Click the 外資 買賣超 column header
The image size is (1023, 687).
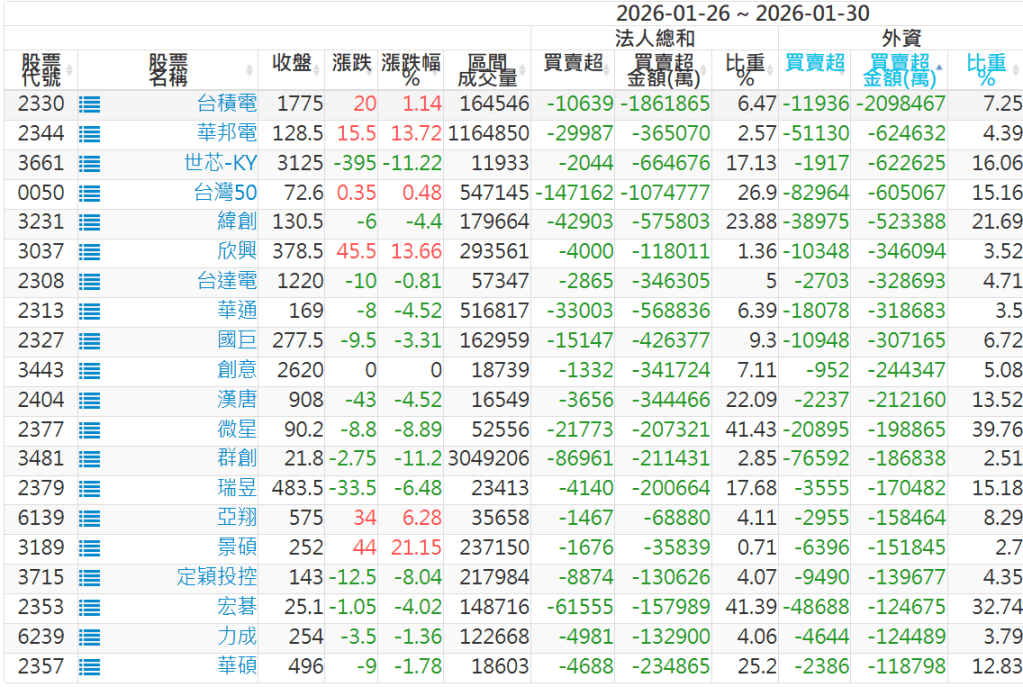click(x=814, y=64)
